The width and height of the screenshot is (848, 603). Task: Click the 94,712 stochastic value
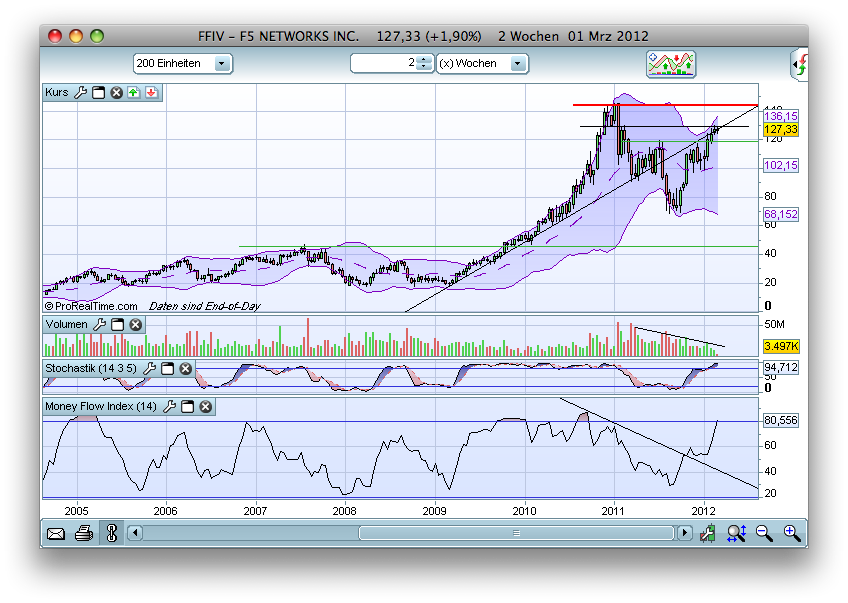780,368
